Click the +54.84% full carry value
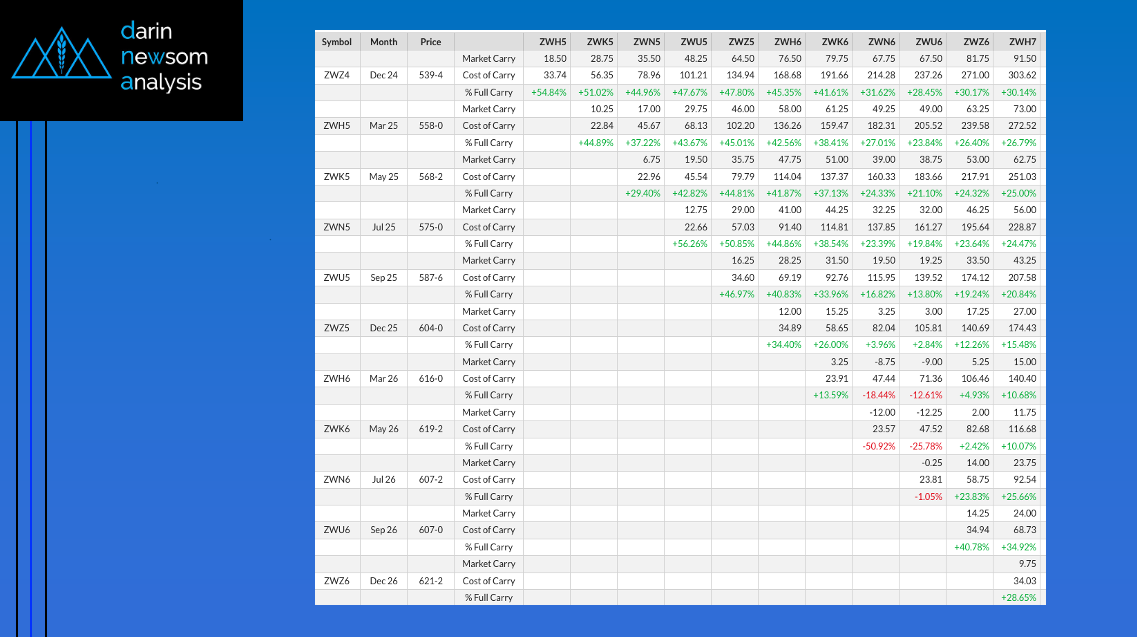The width and height of the screenshot is (1137, 637). click(x=549, y=92)
